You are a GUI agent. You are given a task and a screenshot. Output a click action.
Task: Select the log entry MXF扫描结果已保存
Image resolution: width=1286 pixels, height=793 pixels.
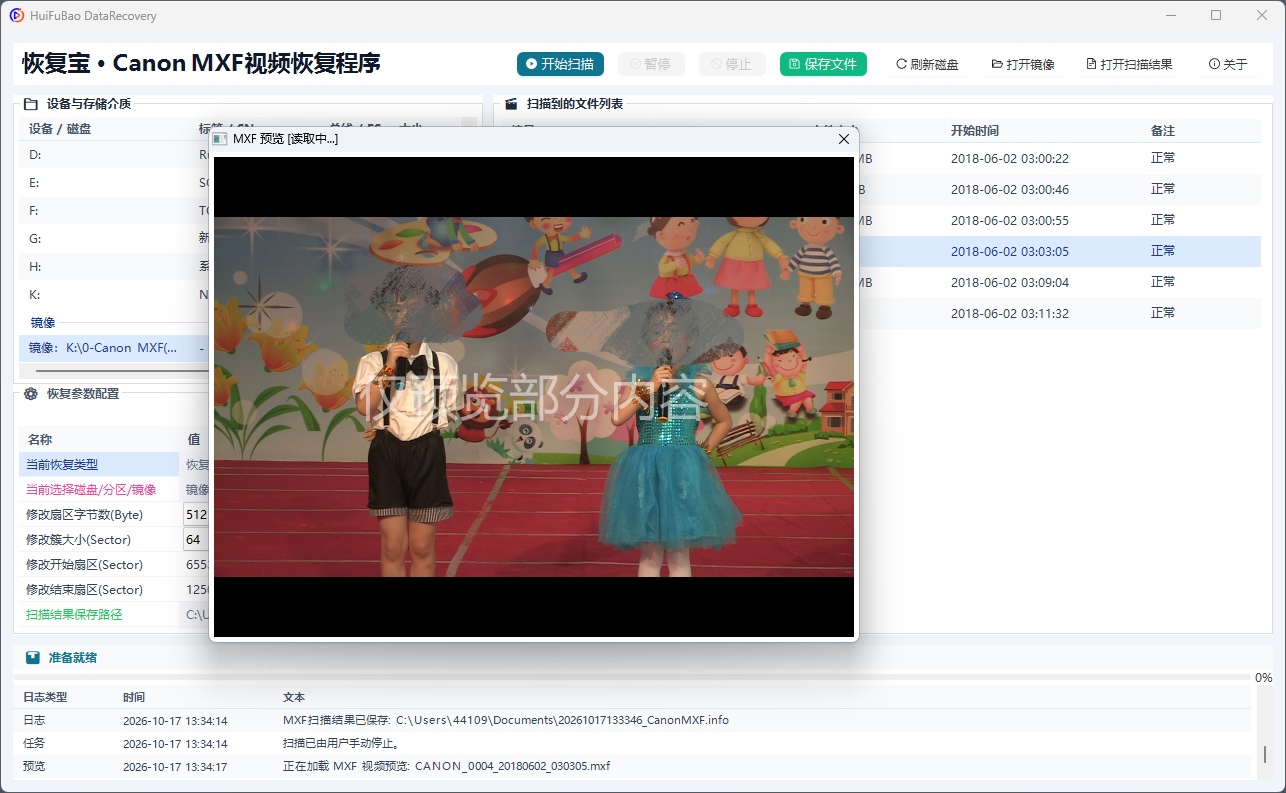632,720
